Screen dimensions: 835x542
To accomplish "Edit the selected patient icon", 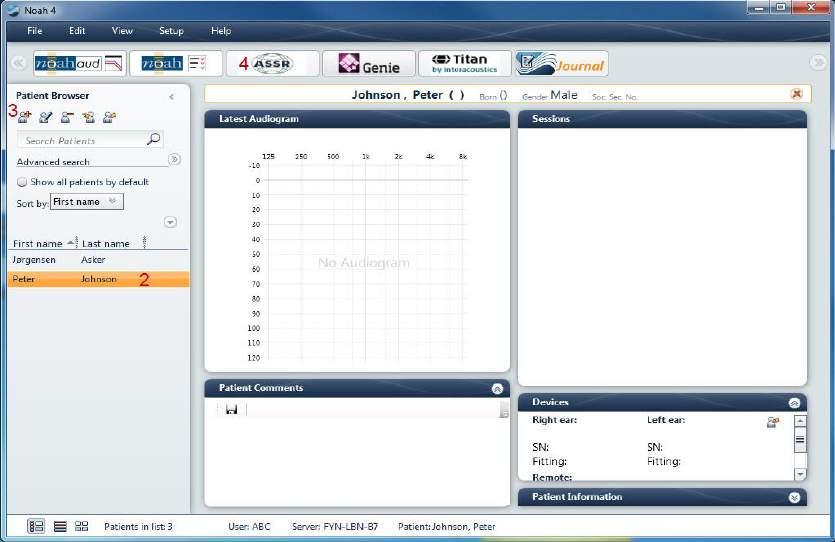I will (46, 117).
